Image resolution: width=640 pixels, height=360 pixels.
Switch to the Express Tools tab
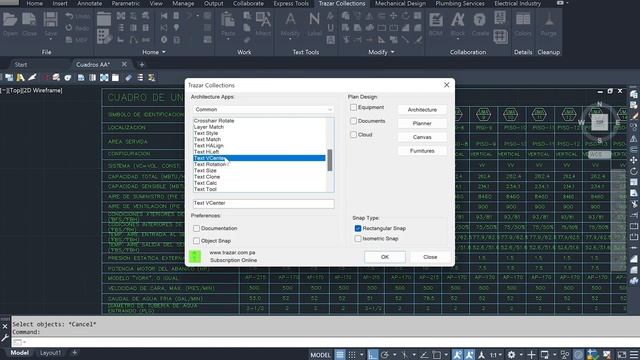[x=291, y=3]
